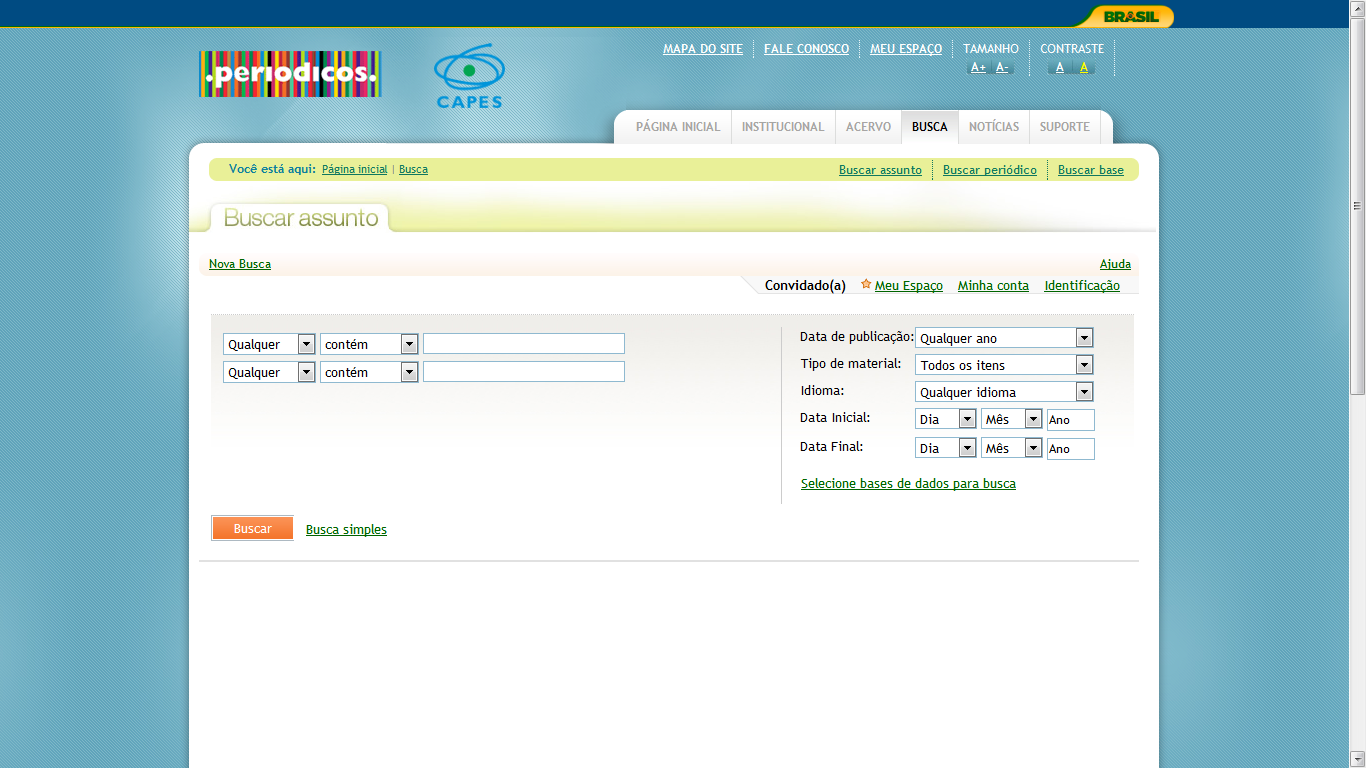The height and width of the screenshot is (768, 1366).
Task: Decrease font size with A- button
Action: point(1002,68)
